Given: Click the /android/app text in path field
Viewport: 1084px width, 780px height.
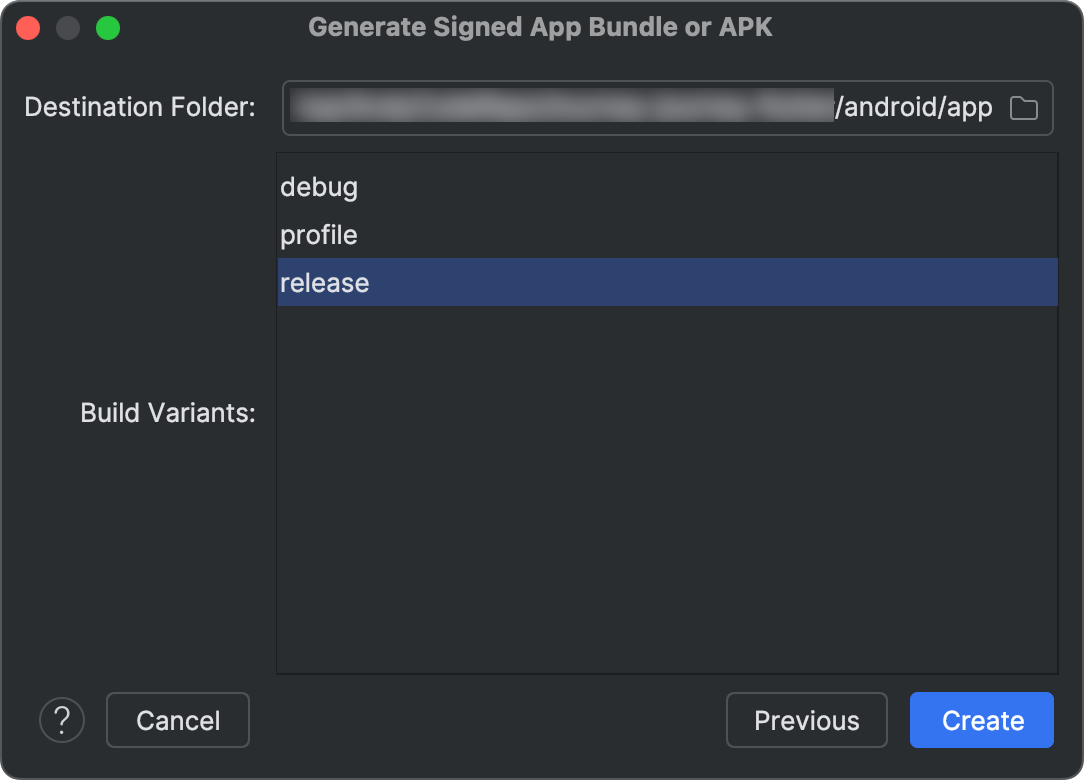Looking at the screenshot, I should coord(914,108).
